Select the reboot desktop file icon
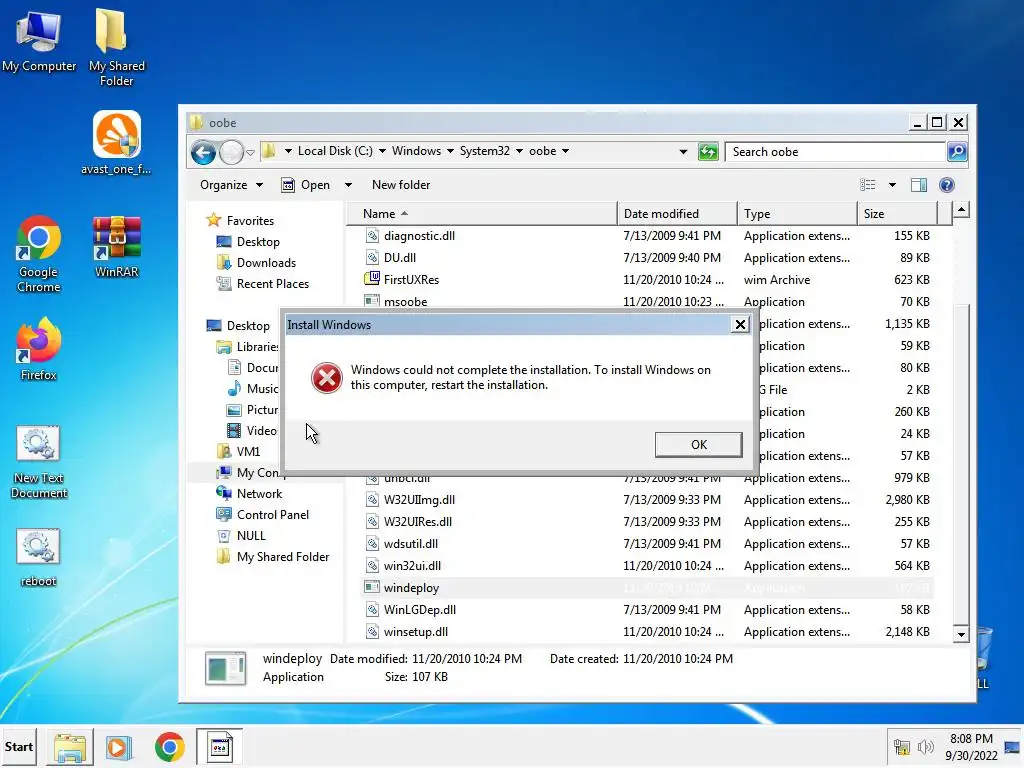This screenshot has width=1024, height=768. (x=39, y=558)
